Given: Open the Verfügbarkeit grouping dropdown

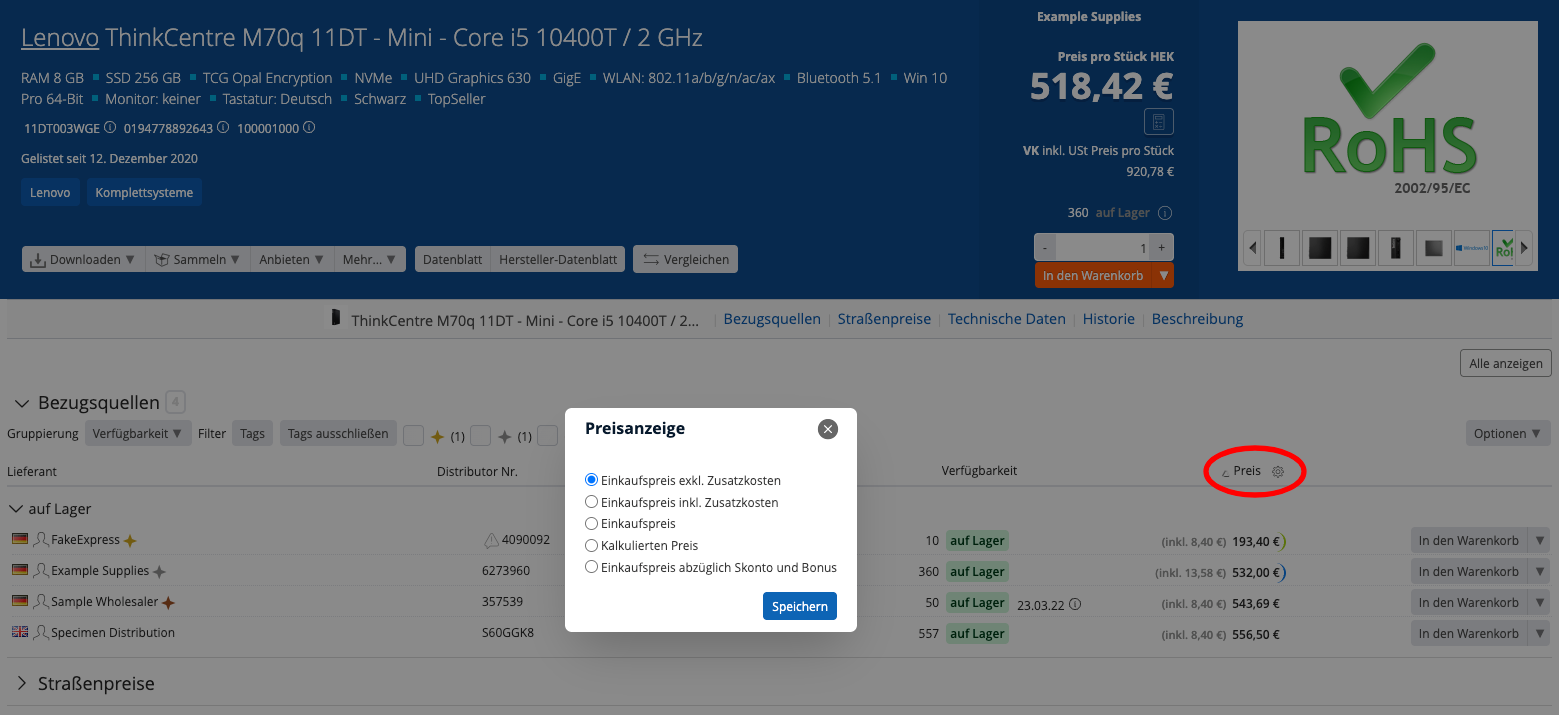Looking at the screenshot, I should pos(137,434).
